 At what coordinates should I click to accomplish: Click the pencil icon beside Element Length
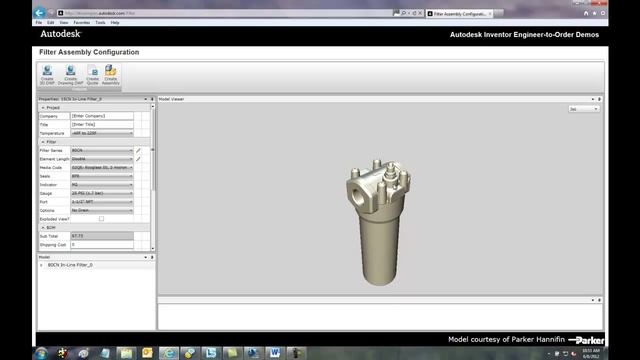pyautogui.click(x=138, y=159)
